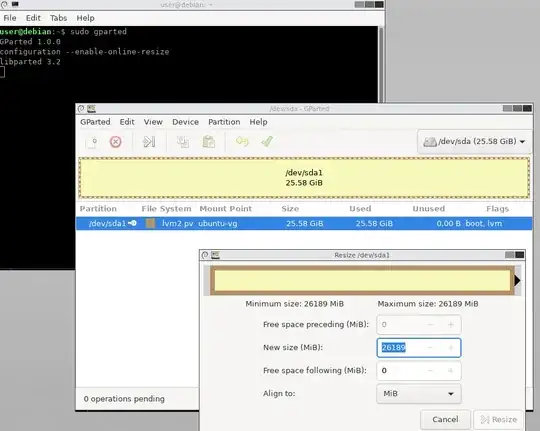Viewport: 540px width, 431px height.
Task: Expand the Align to MiB dropdown
Action: click(x=419, y=393)
